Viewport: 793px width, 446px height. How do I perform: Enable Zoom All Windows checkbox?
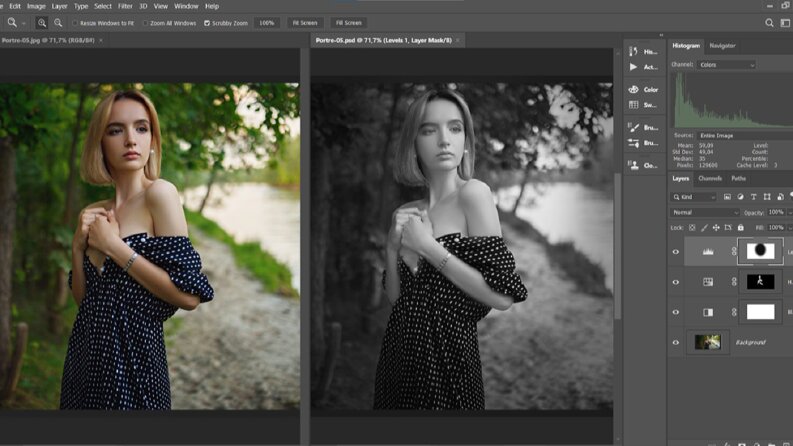(145, 23)
